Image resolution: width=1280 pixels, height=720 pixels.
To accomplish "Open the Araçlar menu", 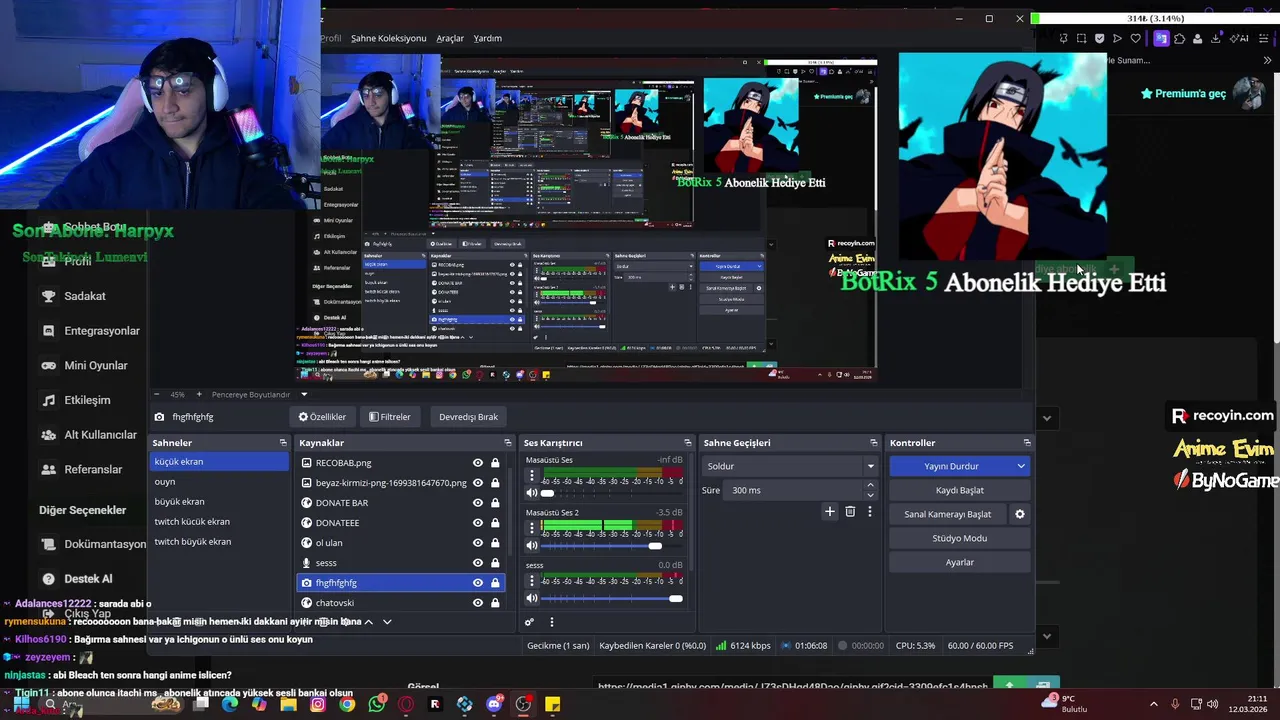I will point(450,38).
